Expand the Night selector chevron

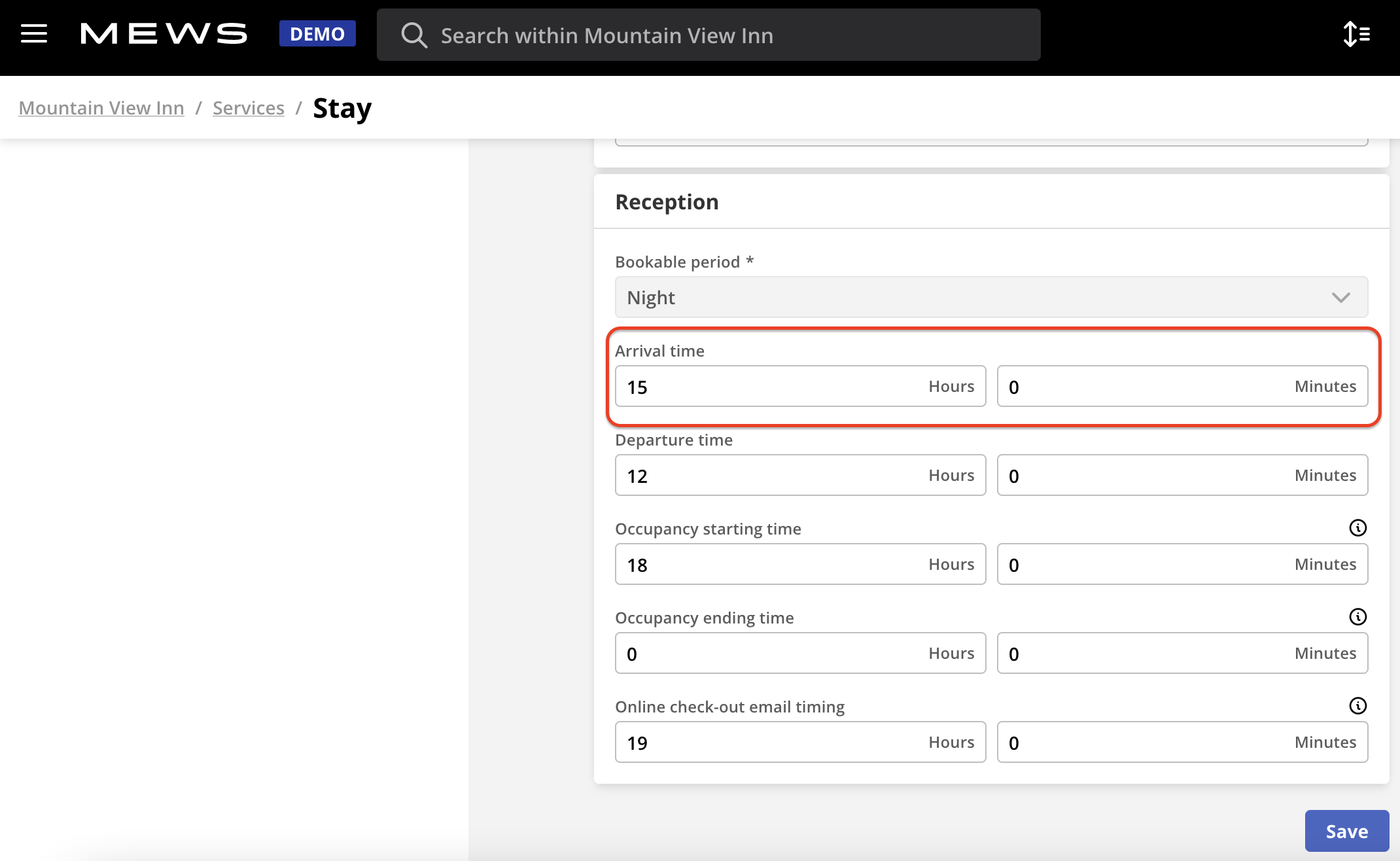1340,297
